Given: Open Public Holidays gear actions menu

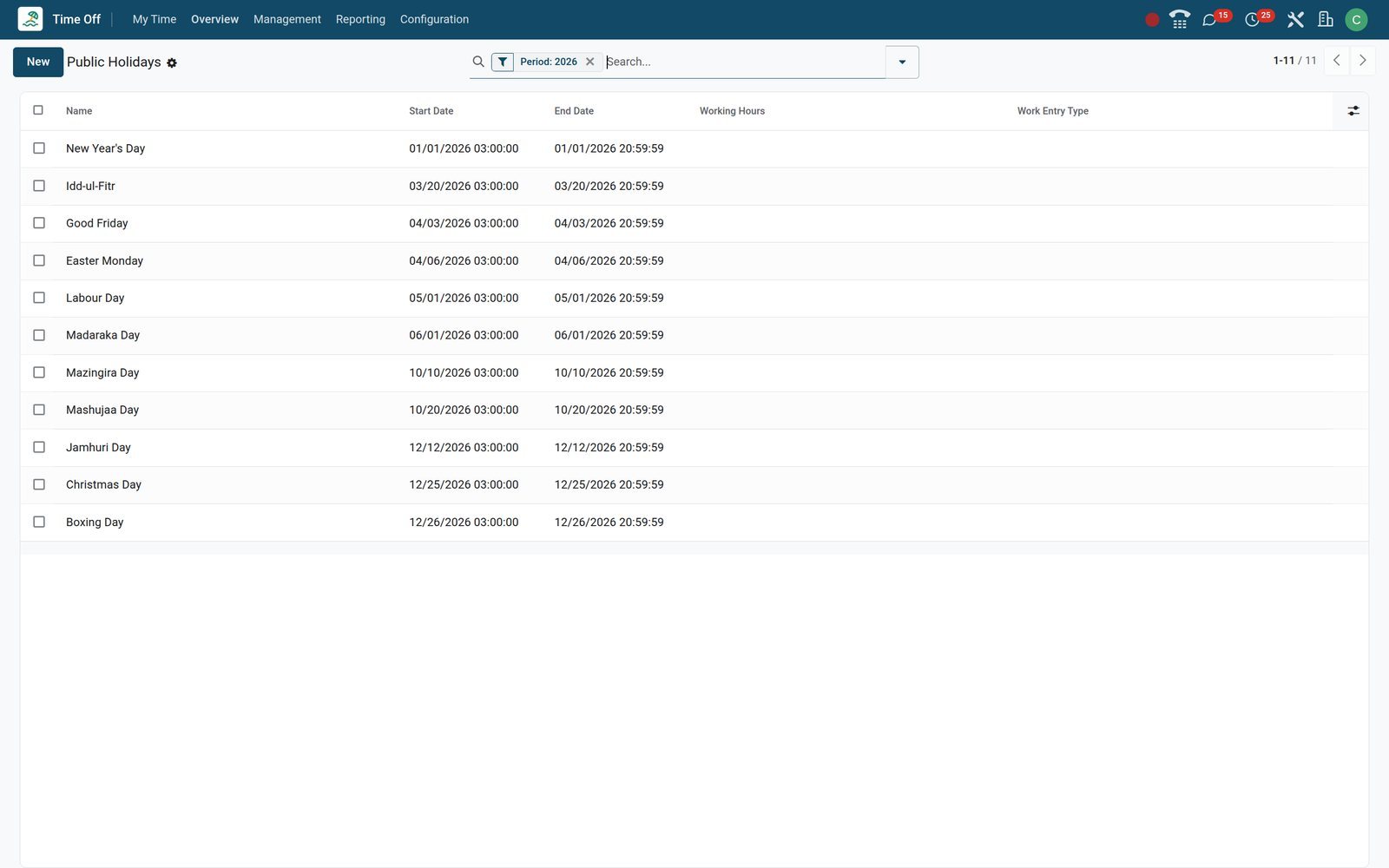Looking at the screenshot, I should 172,63.
